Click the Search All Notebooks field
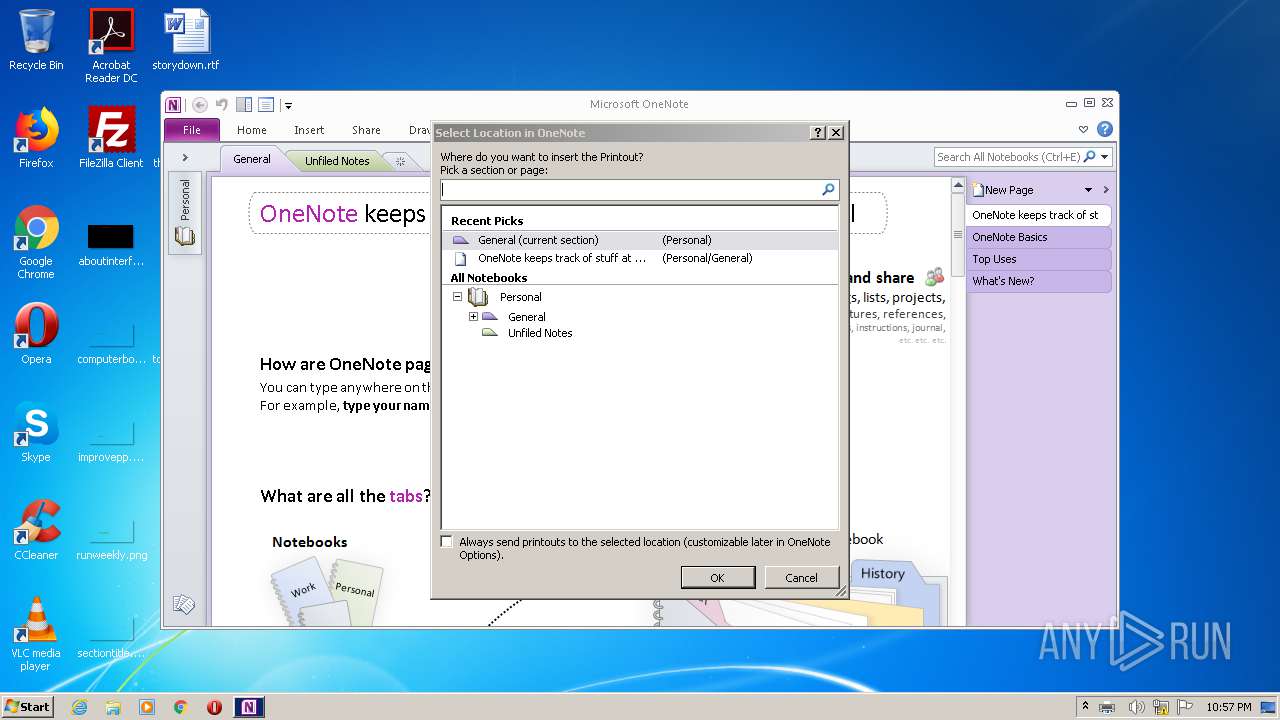 (1008, 157)
